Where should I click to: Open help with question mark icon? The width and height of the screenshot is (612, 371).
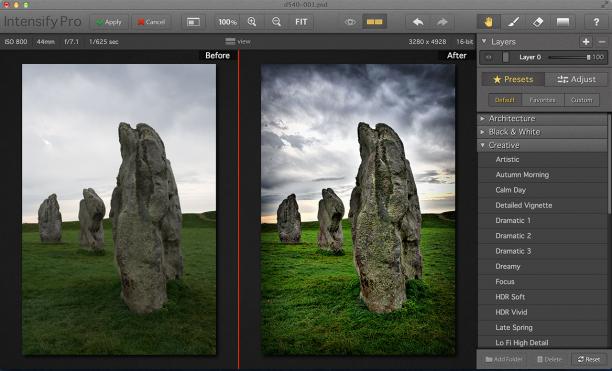click(x=596, y=22)
